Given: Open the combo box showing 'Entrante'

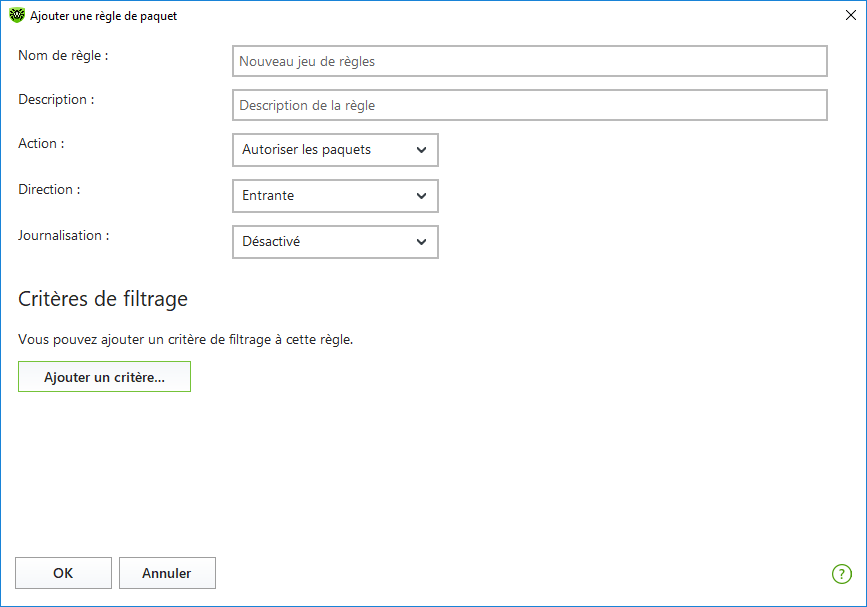Looking at the screenshot, I should [x=335, y=196].
